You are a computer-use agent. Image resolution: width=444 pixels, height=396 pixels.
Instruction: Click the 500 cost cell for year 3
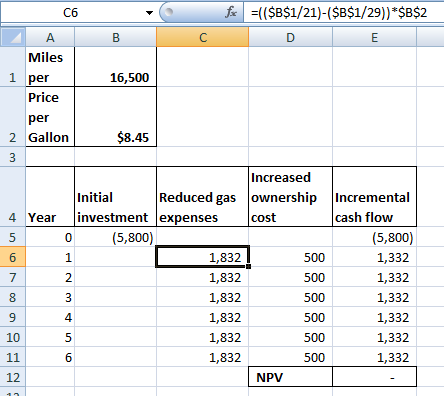coord(291,297)
